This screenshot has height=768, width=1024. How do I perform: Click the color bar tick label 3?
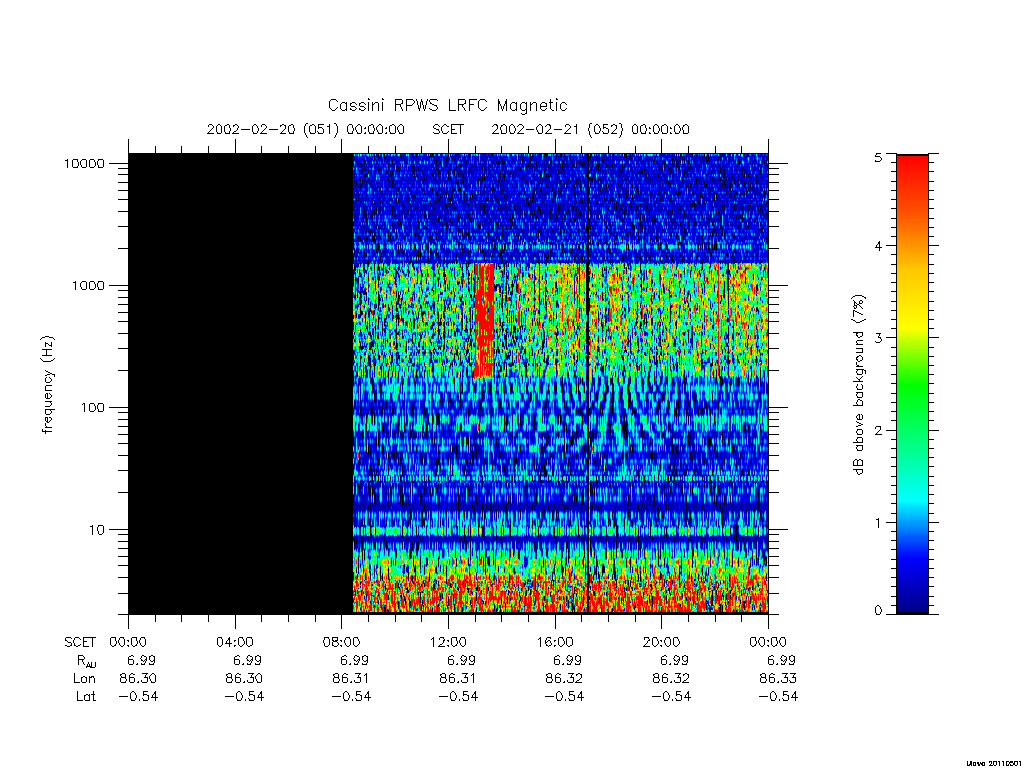[878, 338]
